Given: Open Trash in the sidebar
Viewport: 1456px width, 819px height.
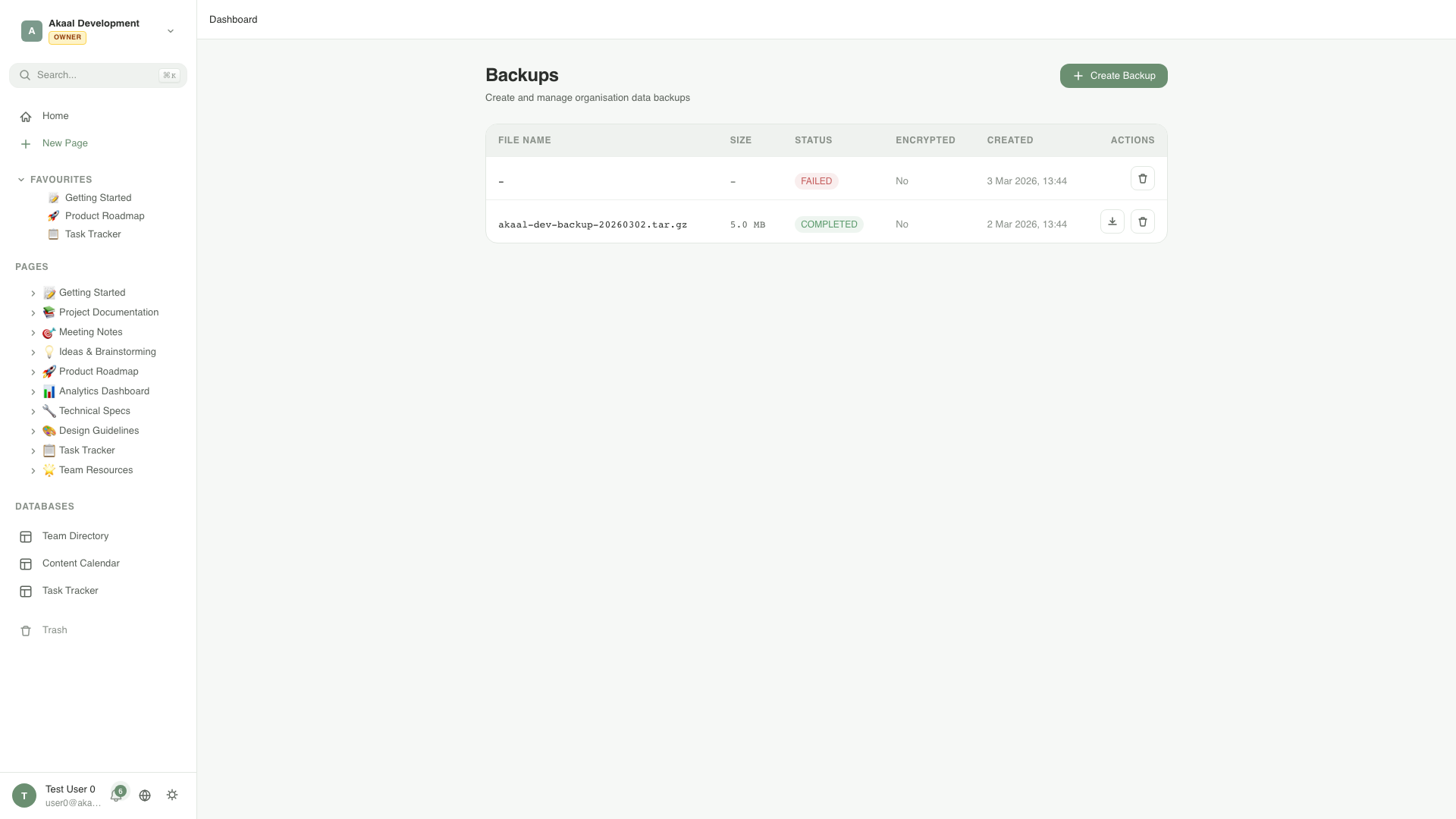Looking at the screenshot, I should (55, 630).
